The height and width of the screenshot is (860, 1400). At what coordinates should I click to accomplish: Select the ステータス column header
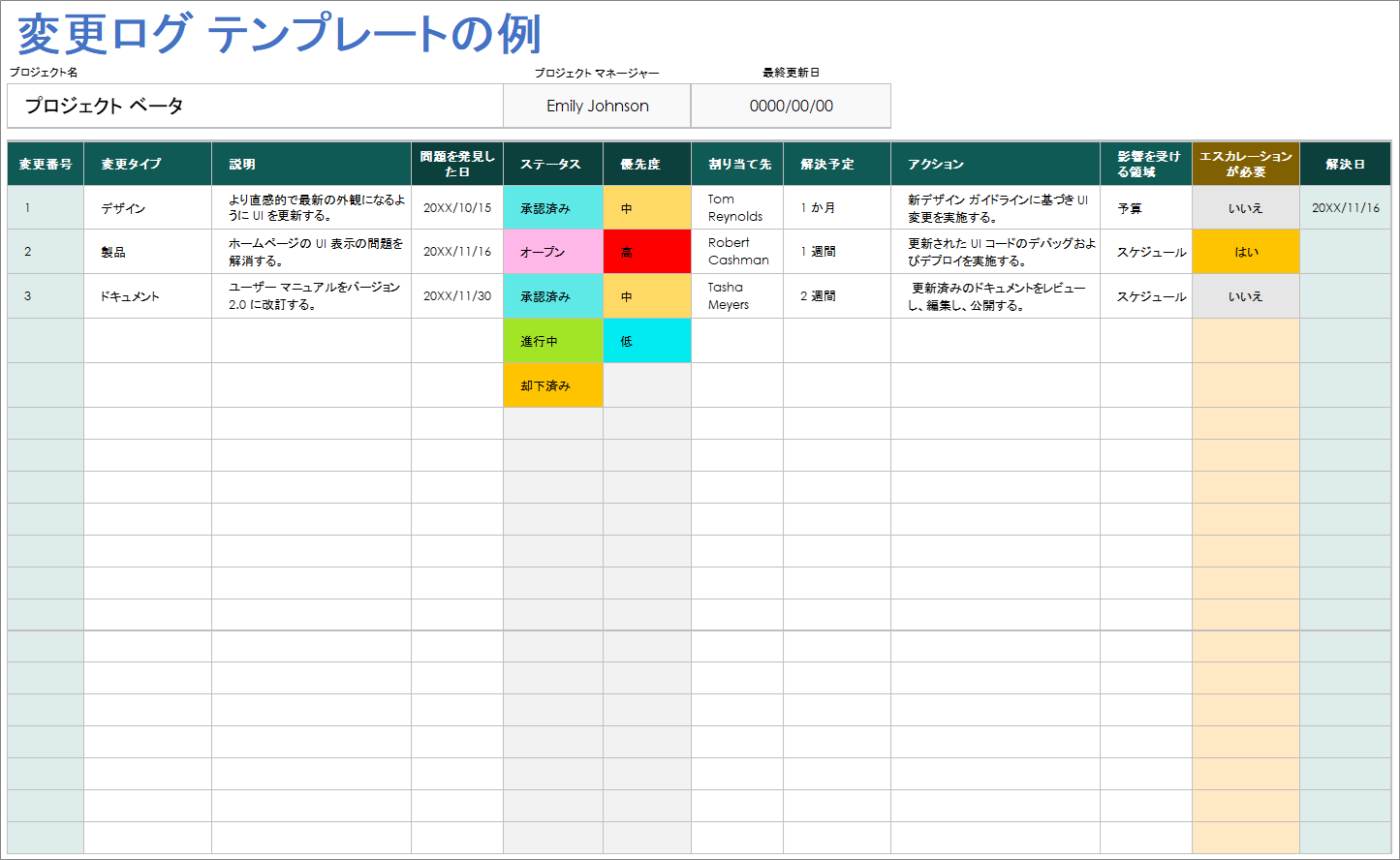click(x=553, y=164)
